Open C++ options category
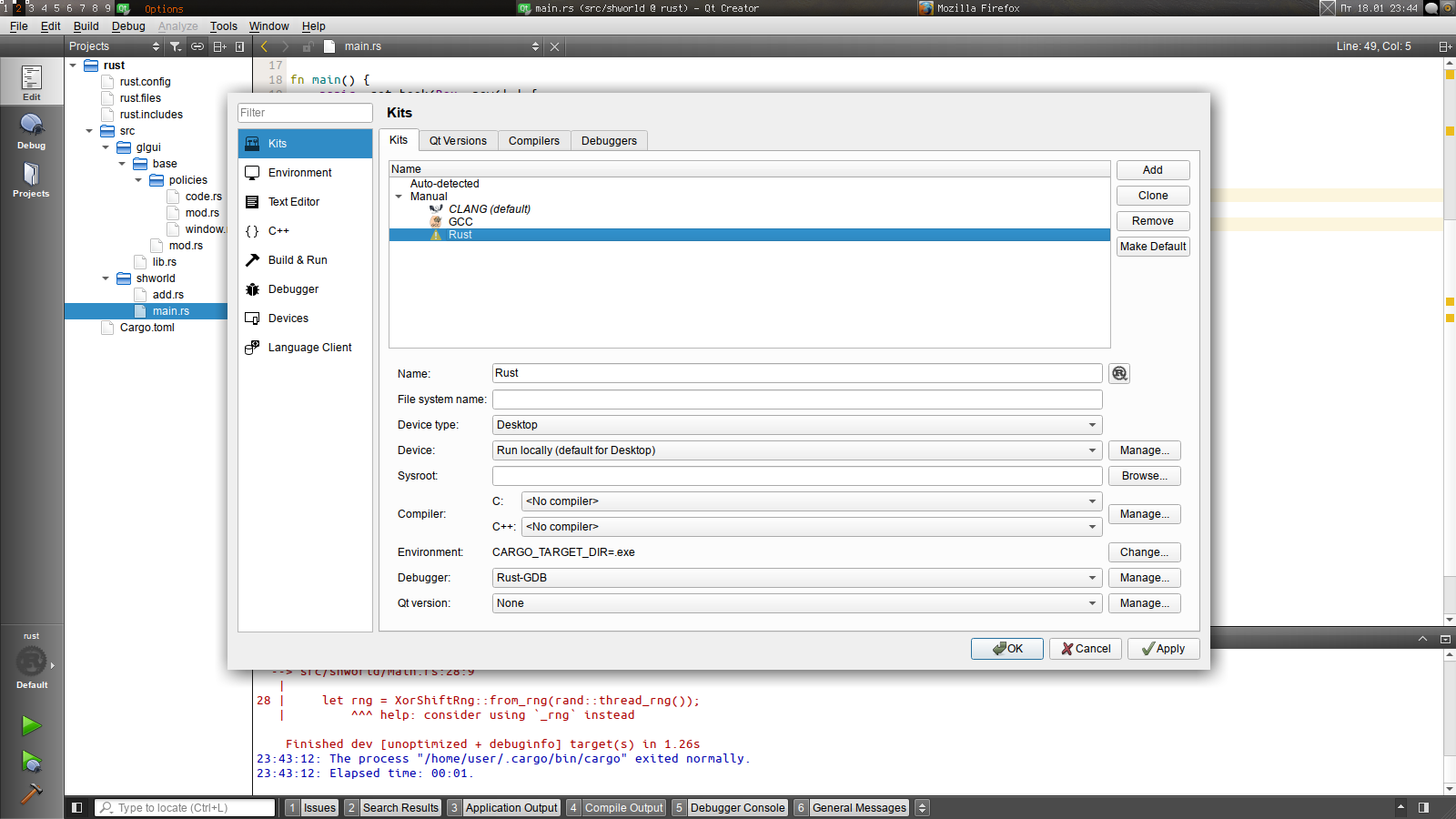1456x819 pixels. (305, 231)
